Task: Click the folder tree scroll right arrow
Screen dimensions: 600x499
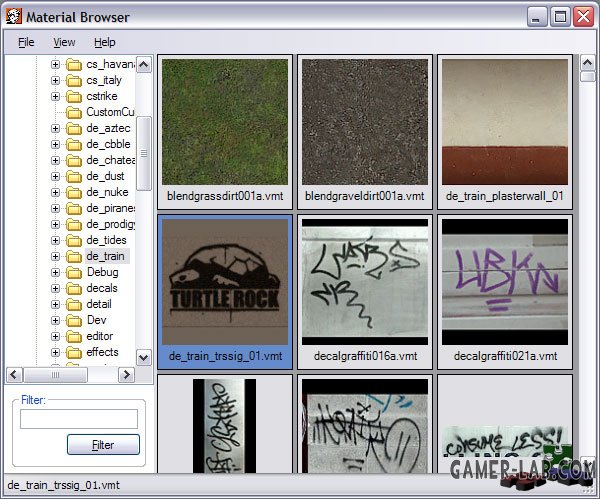Action: pos(126,375)
